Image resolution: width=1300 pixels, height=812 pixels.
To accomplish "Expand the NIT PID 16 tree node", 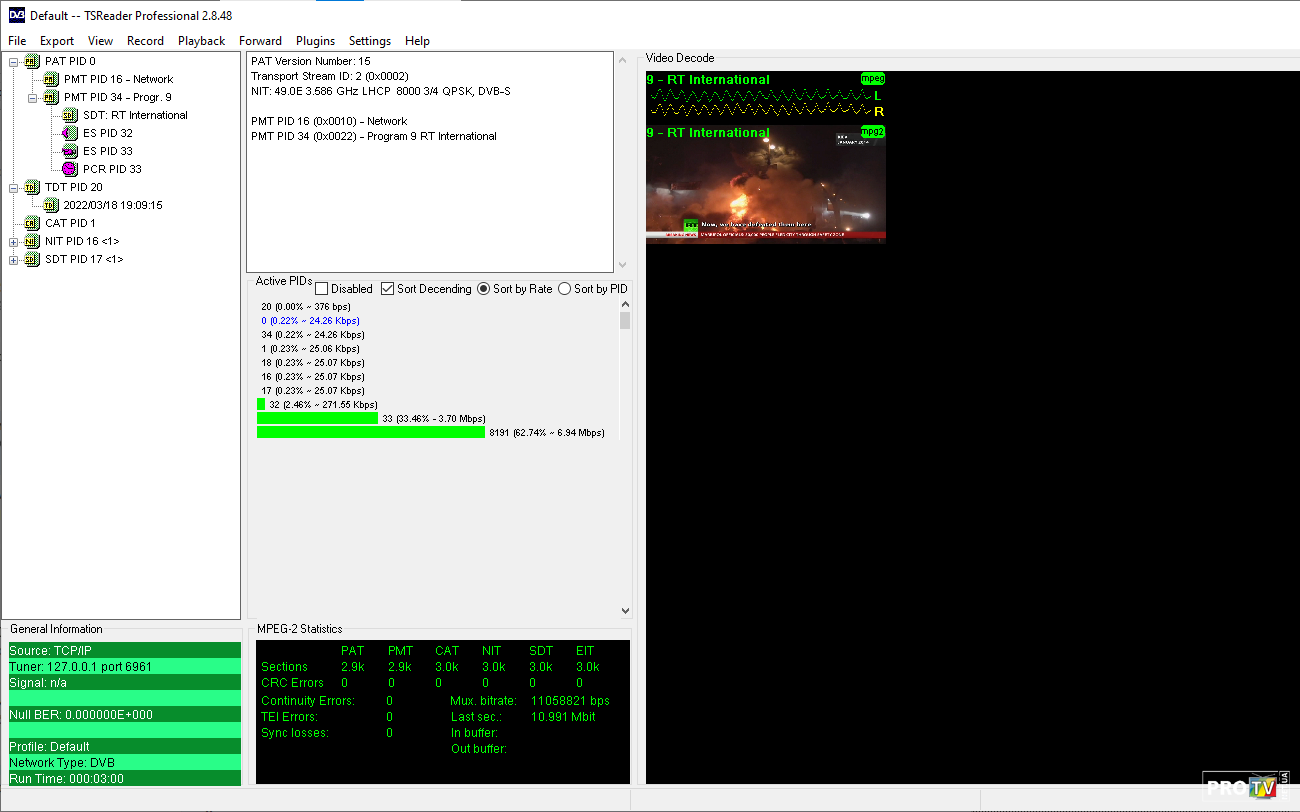I will coord(14,241).
